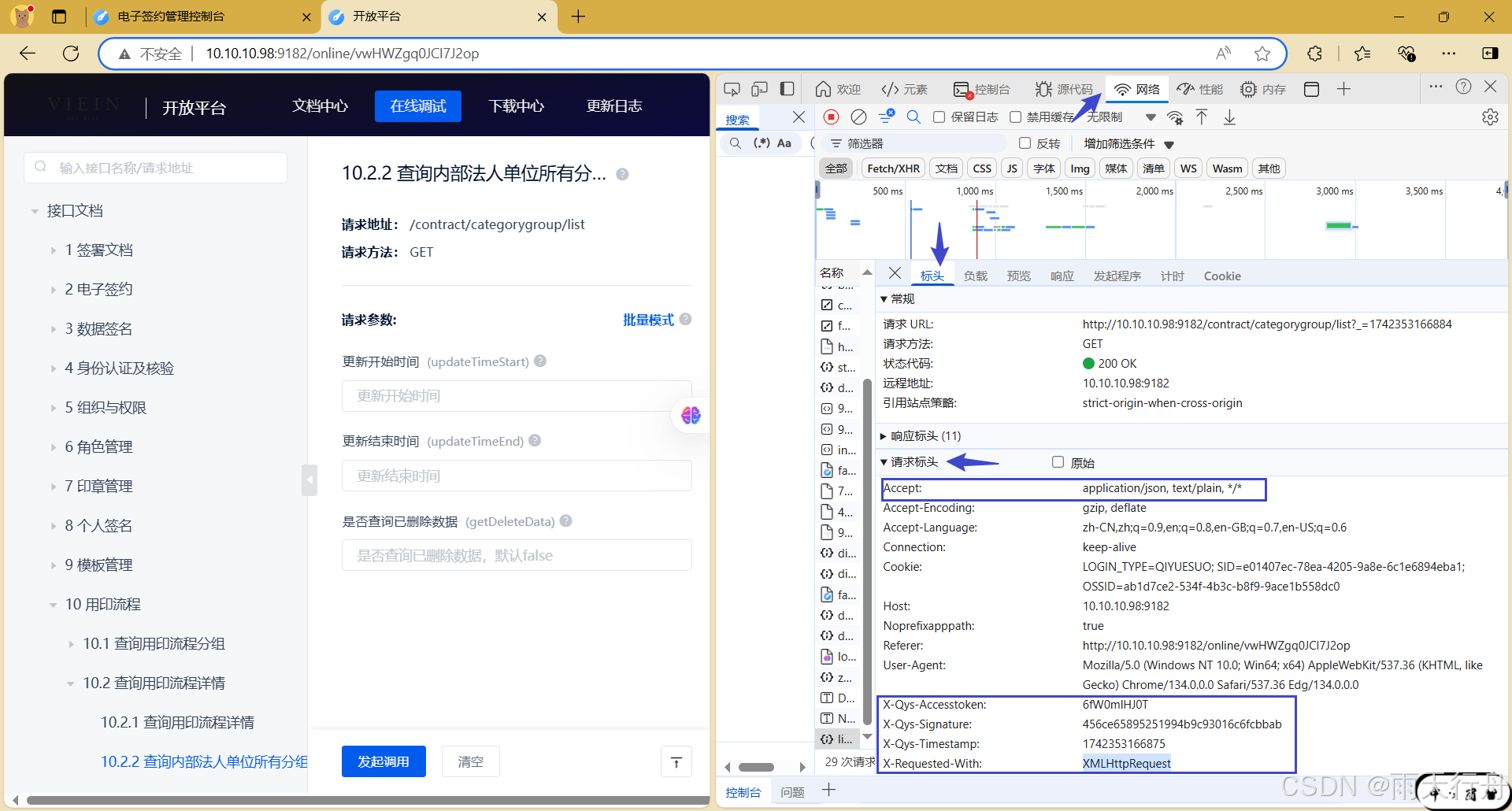Expand response headers (11) section
This screenshot has height=811, width=1512.
884,436
